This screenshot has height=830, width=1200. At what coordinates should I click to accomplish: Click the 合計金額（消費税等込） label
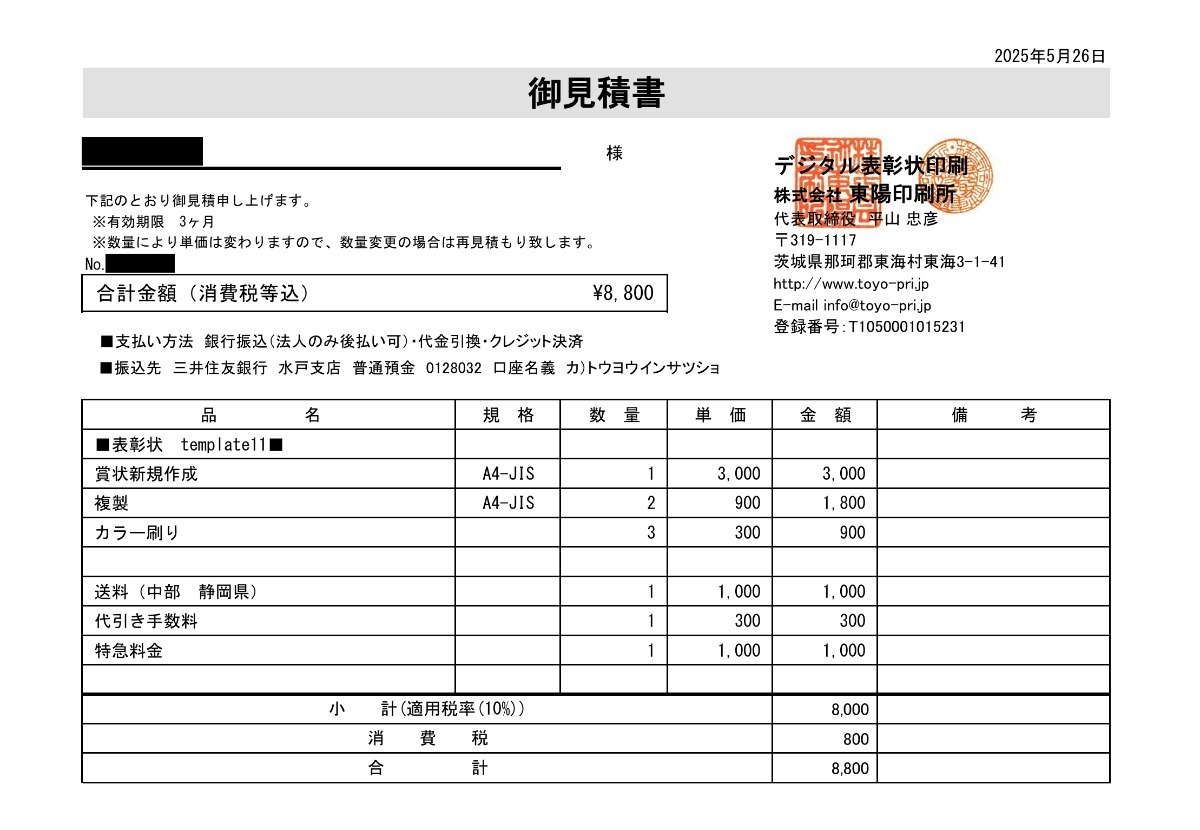pos(203,293)
